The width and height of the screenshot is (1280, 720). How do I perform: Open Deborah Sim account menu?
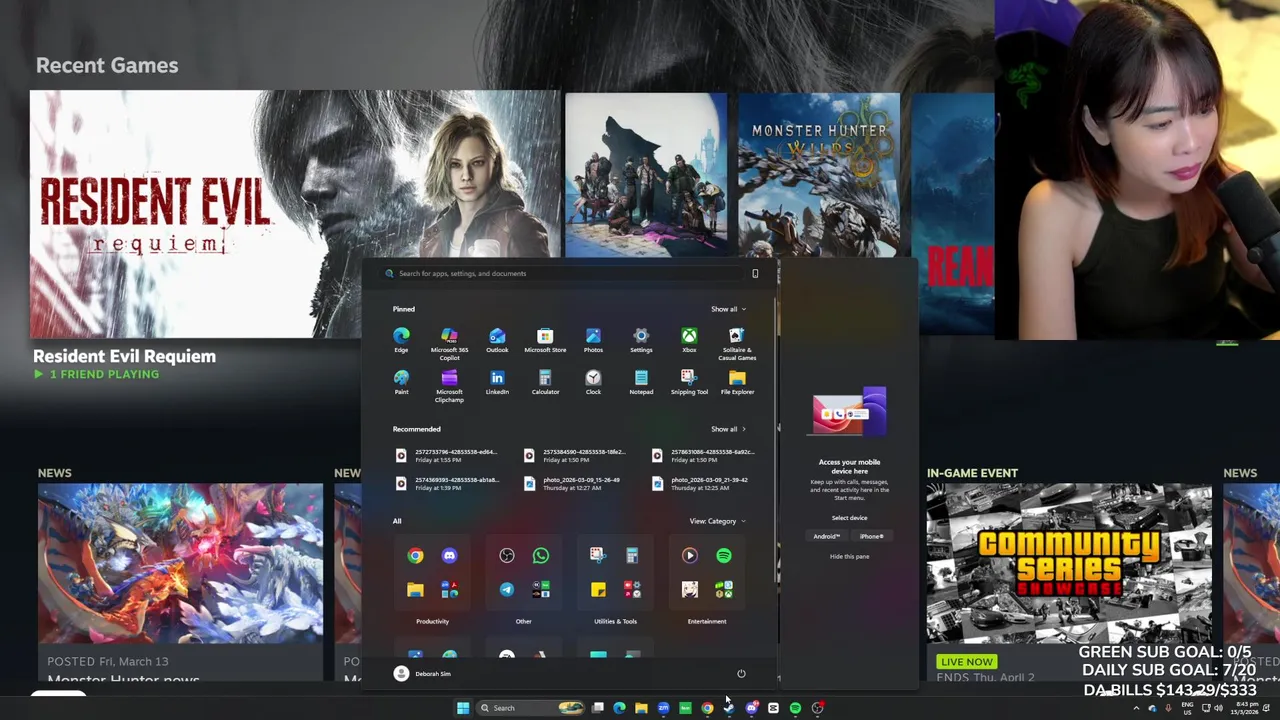click(x=422, y=674)
